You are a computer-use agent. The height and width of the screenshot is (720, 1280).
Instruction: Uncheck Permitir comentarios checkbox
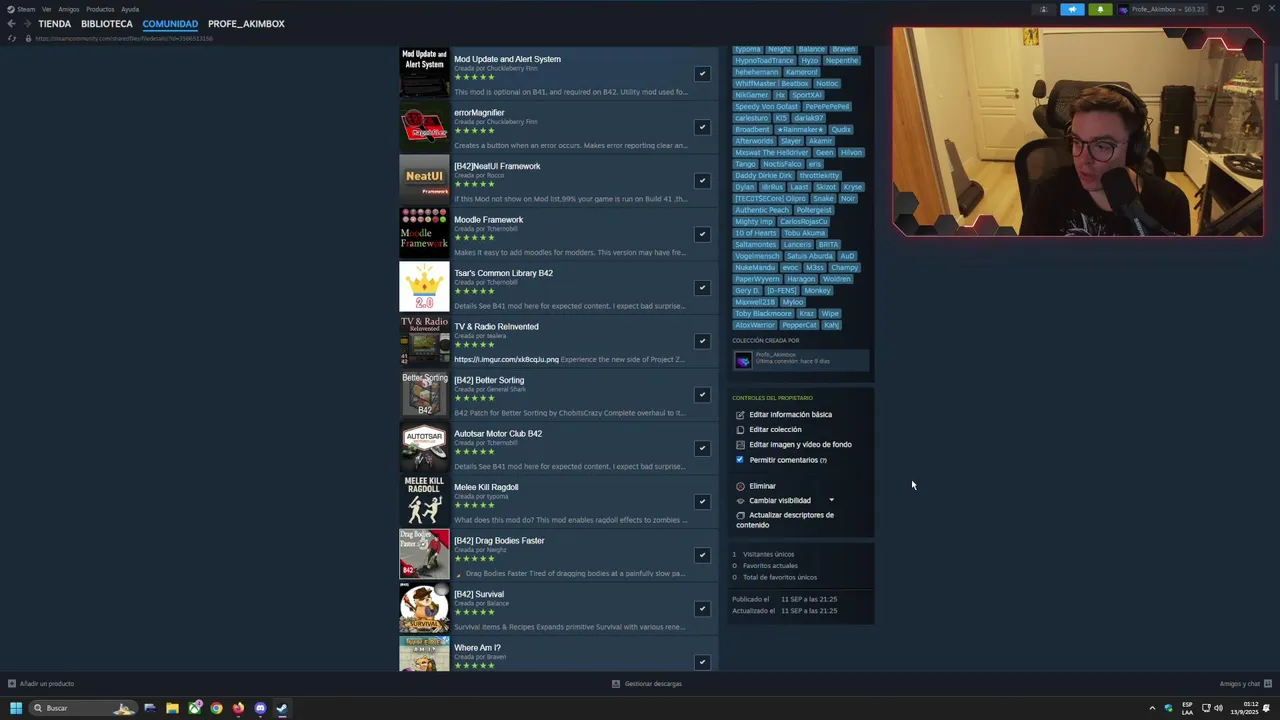click(740, 460)
